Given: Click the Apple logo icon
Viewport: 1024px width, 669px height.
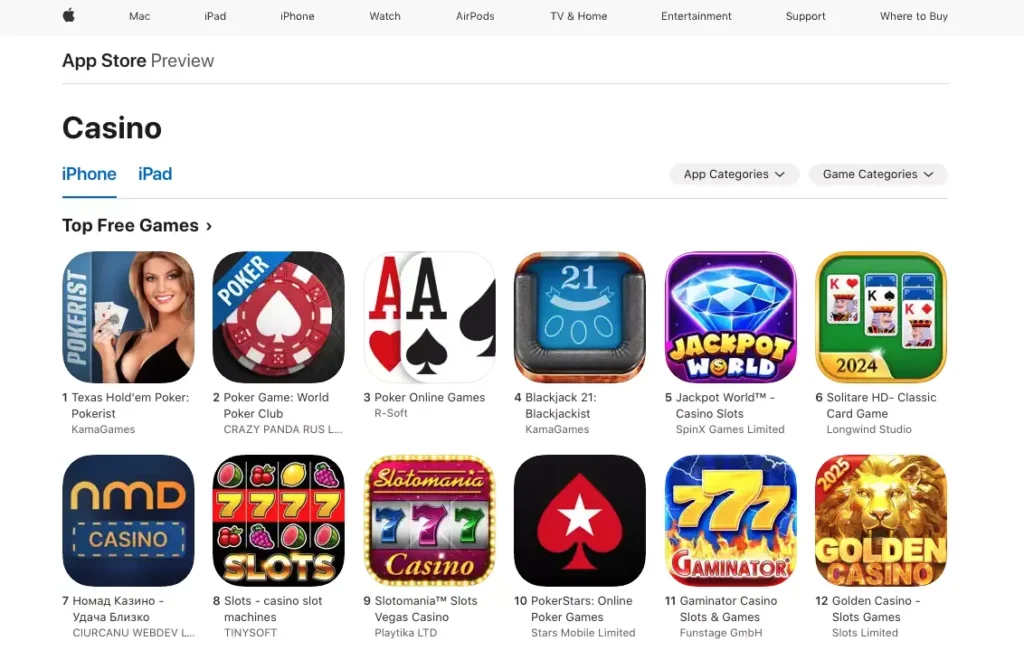Looking at the screenshot, I should (x=69, y=15).
